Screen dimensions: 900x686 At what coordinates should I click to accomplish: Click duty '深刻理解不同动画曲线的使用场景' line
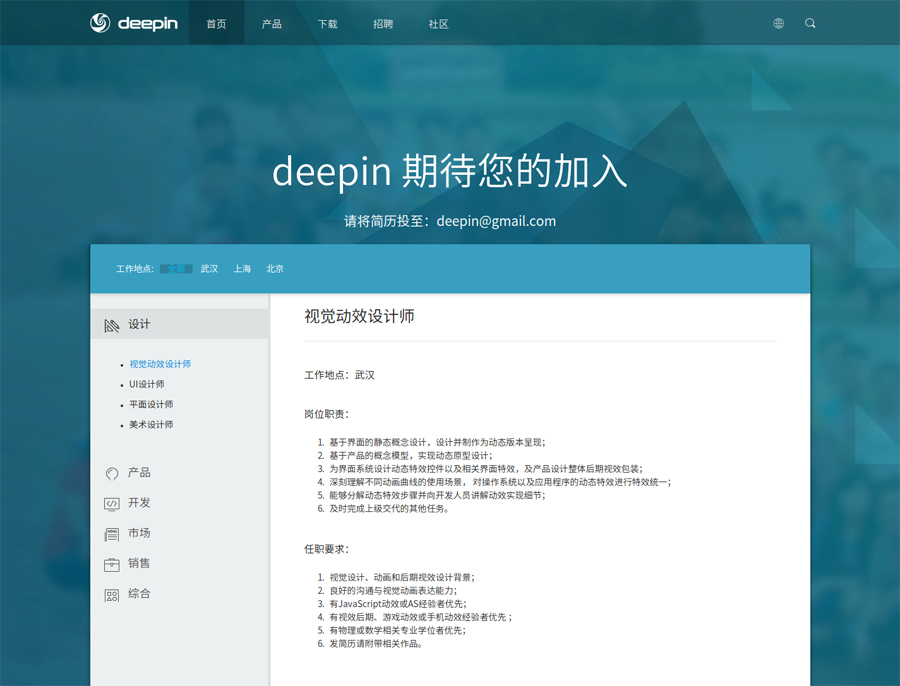point(500,482)
